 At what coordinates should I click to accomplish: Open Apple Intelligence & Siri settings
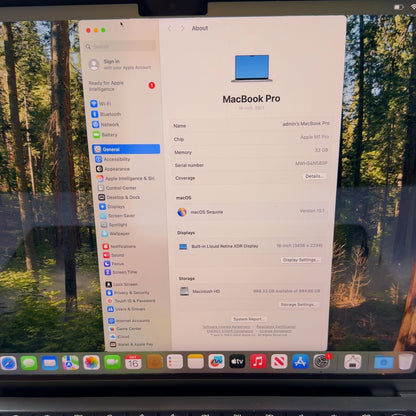126,178
